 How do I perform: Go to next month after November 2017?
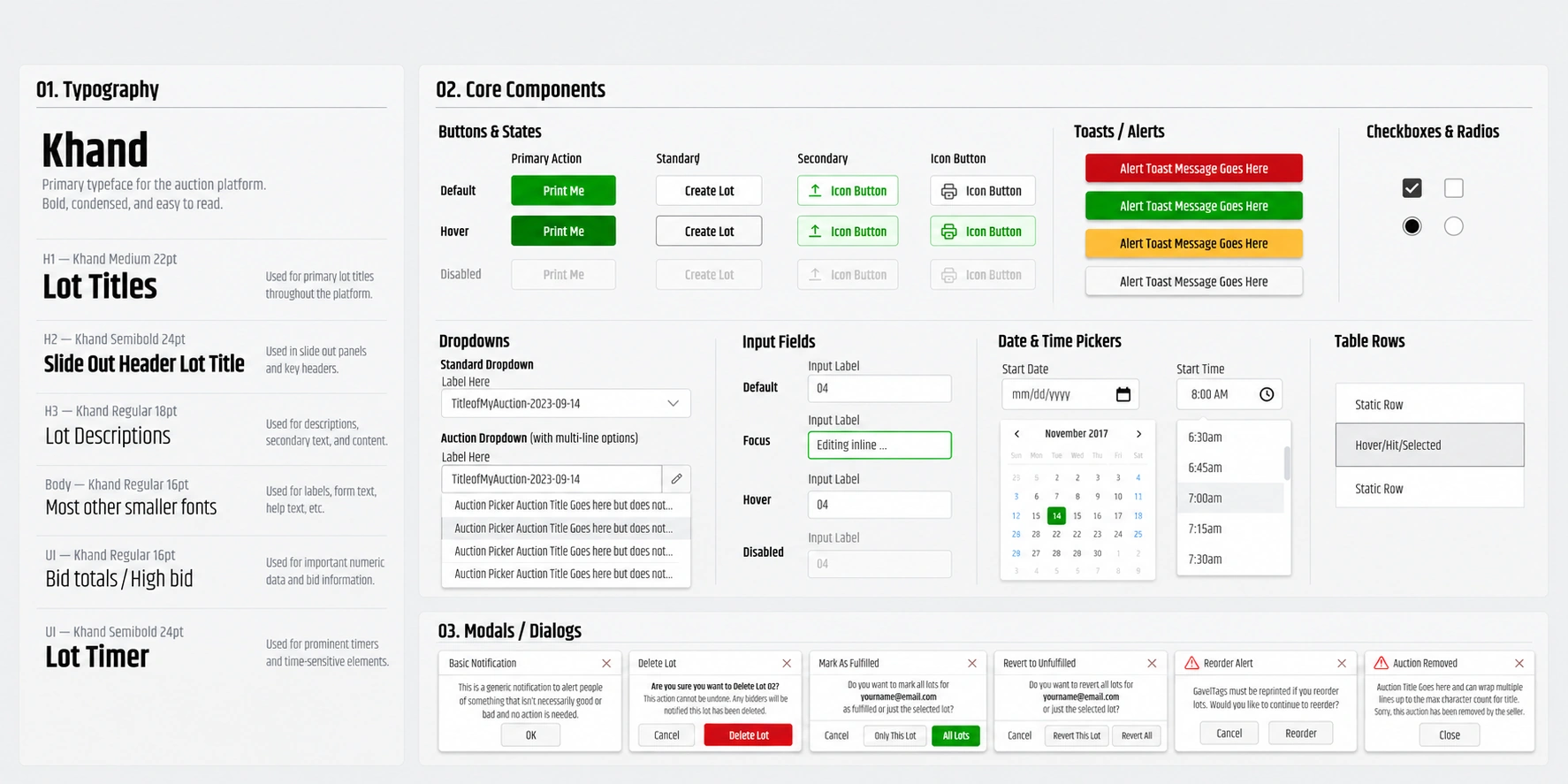(x=1138, y=434)
